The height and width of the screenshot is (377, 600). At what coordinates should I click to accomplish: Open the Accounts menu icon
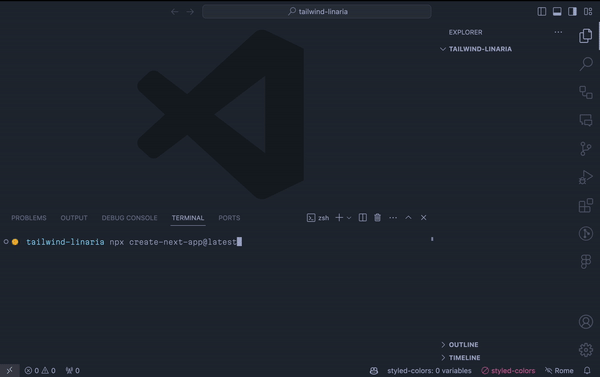585,322
